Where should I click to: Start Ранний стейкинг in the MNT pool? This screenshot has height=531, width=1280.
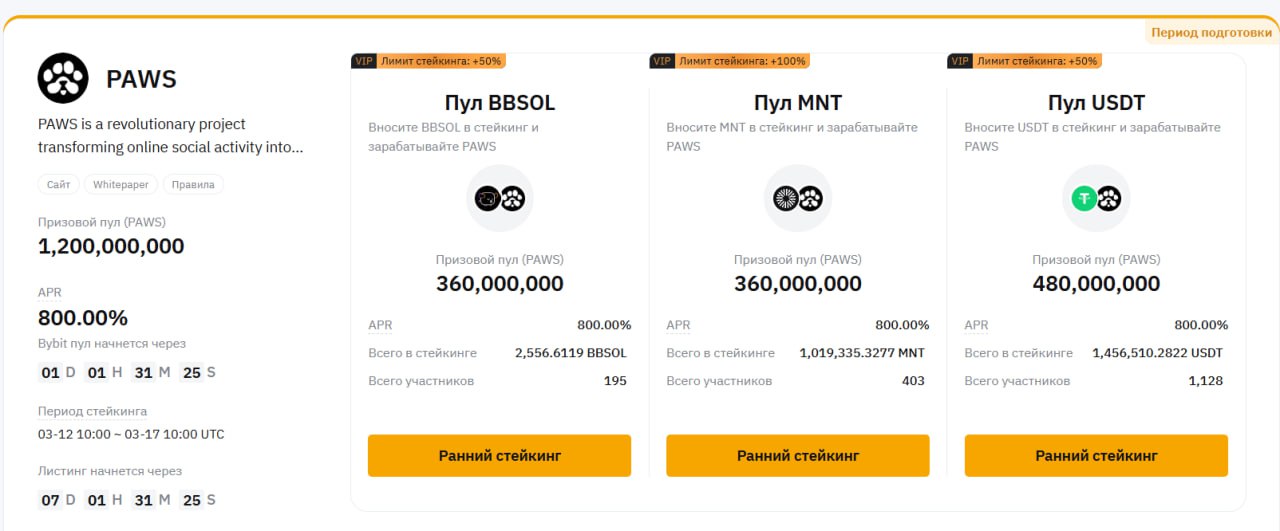click(x=798, y=455)
